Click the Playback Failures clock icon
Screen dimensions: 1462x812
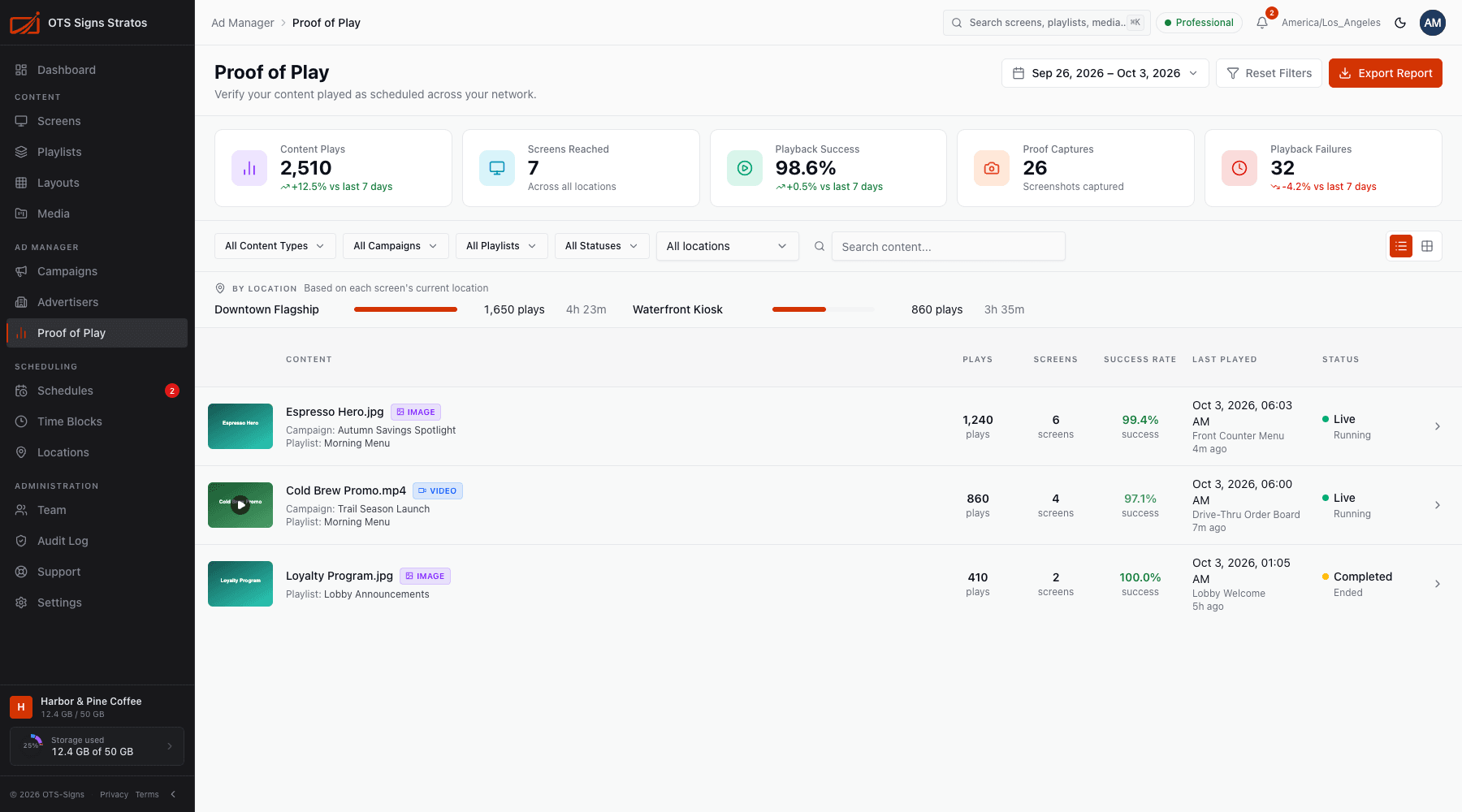tap(1239, 168)
